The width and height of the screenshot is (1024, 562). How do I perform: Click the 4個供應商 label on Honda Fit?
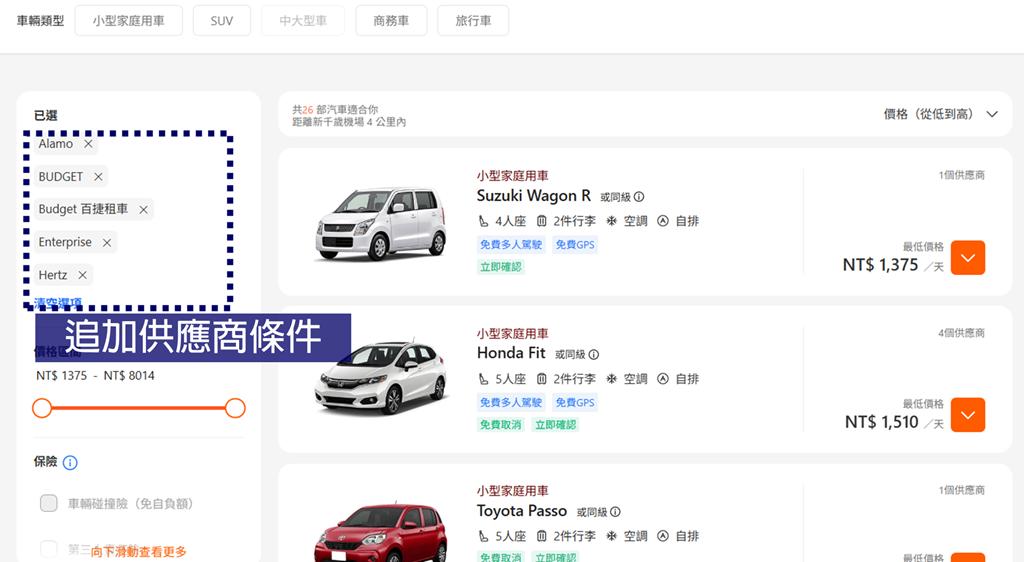point(961,333)
